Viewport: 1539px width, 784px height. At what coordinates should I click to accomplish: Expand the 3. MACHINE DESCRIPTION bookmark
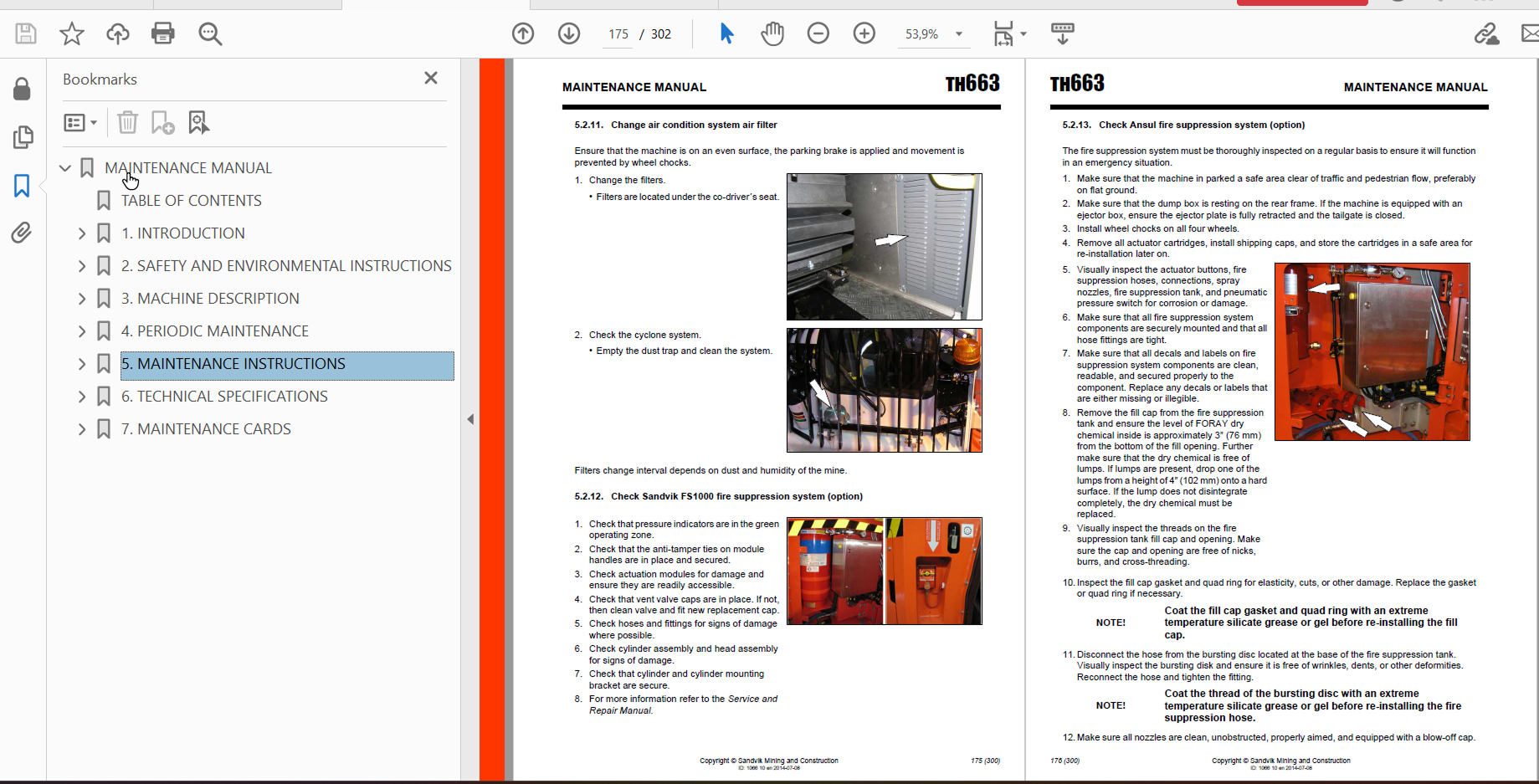point(82,299)
